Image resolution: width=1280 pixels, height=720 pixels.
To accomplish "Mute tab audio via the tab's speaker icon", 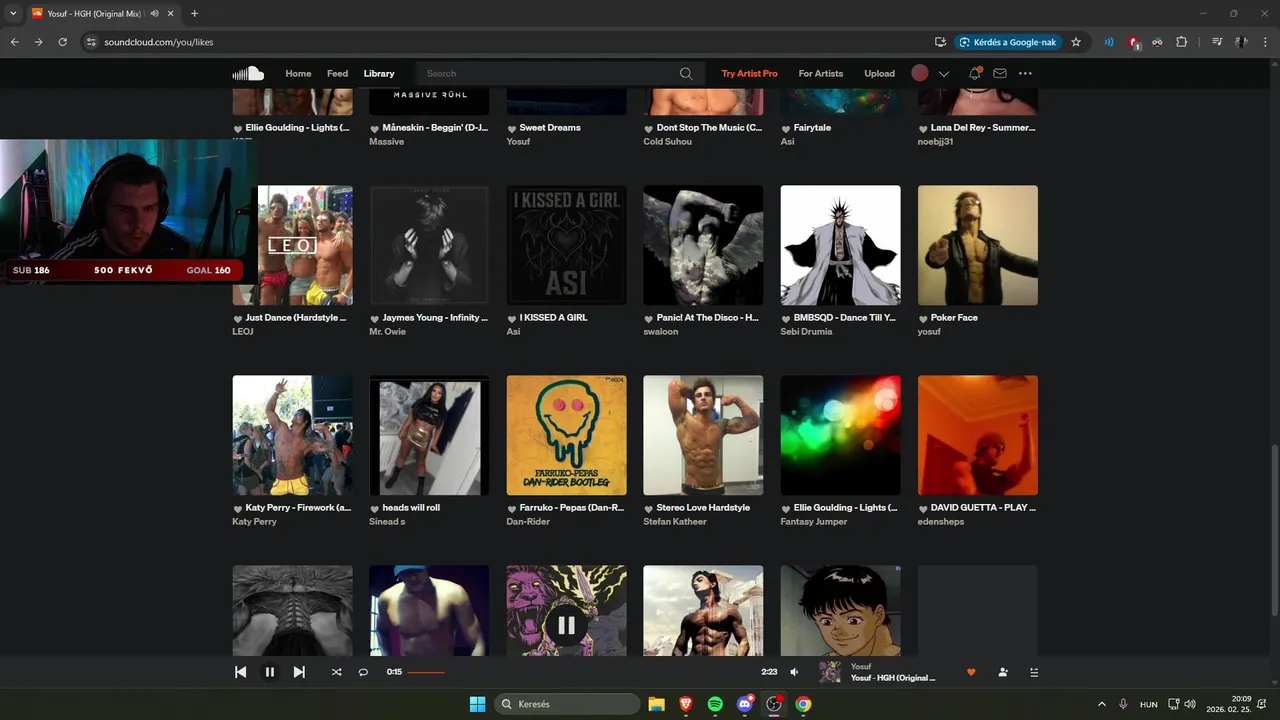I will [154, 14].
